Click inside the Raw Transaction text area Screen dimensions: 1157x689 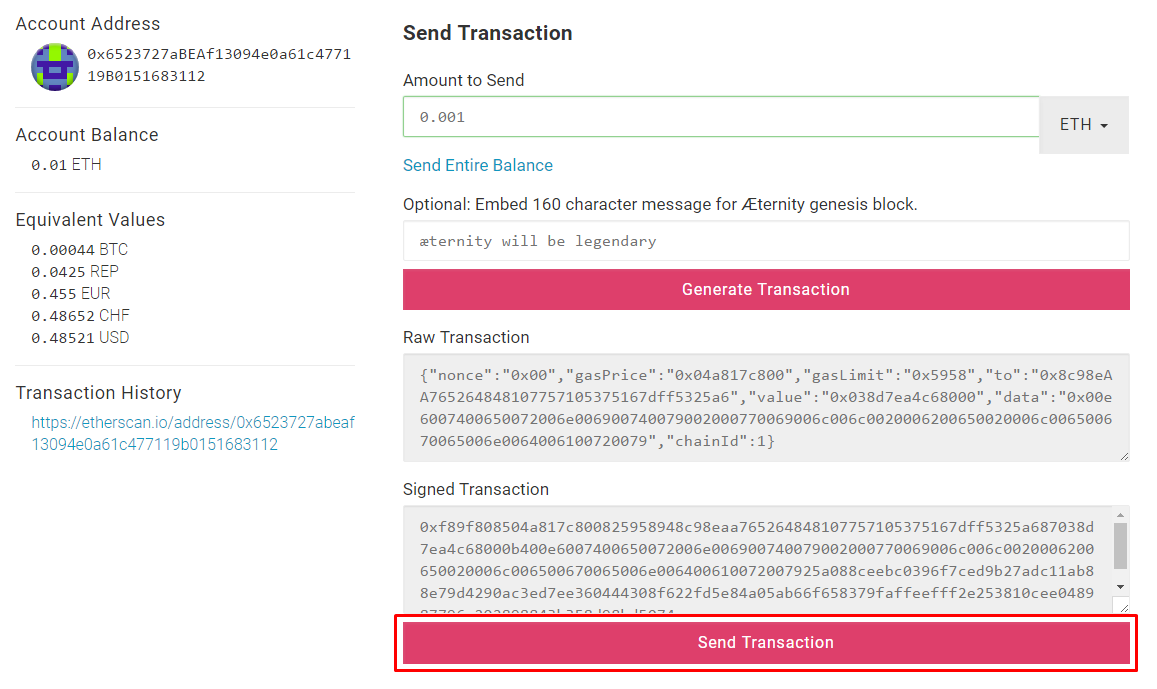click(765, 407)
